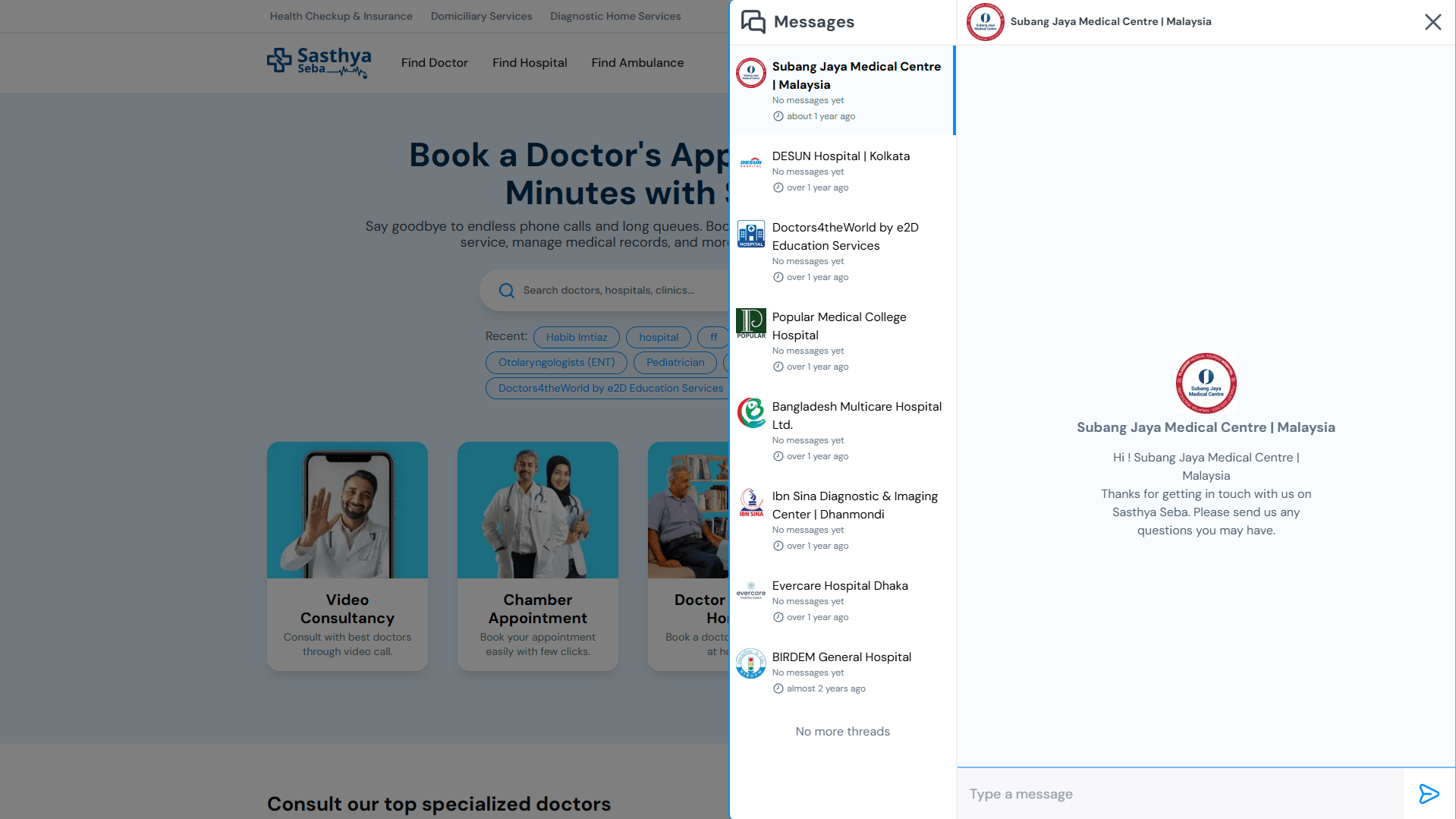The image size is (1456, 819).
Task: Send the message with the paper plane icon
Action: (1429, 794)
